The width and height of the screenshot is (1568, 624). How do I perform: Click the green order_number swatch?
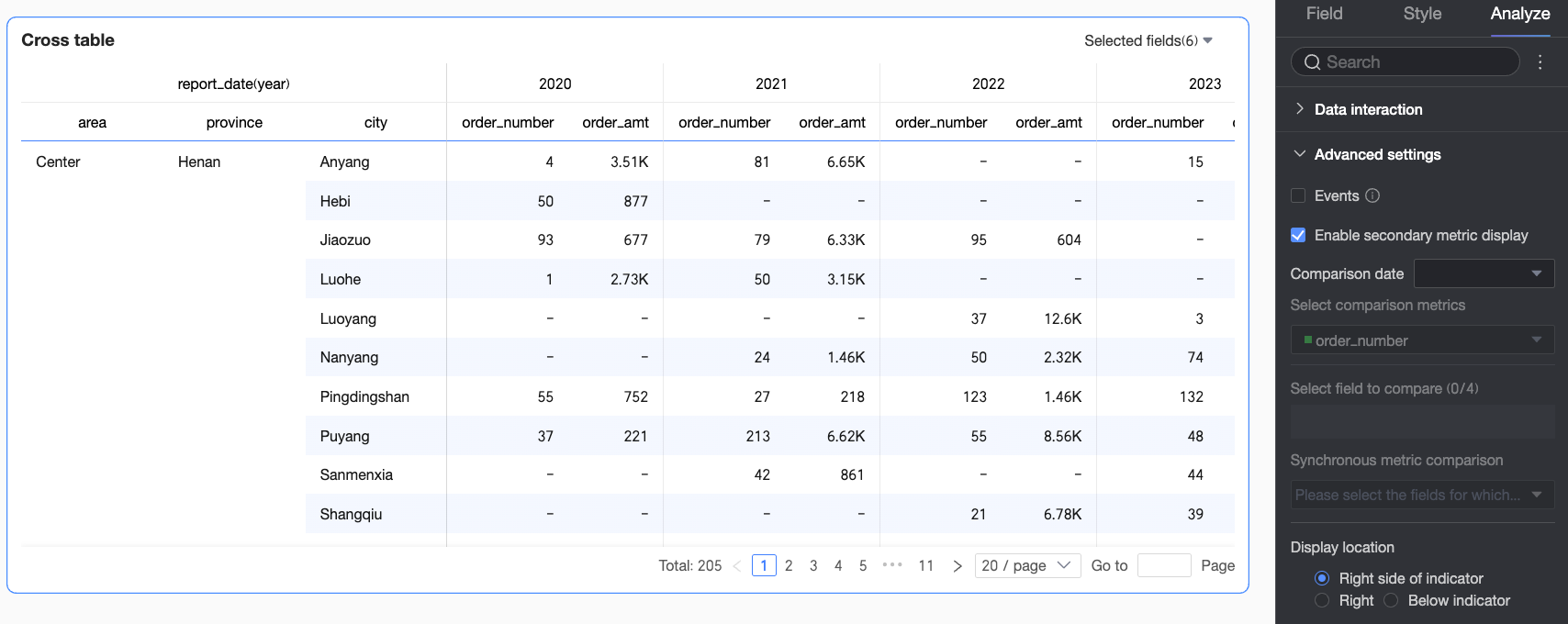pyautogui.click(x=1307, y=340)
